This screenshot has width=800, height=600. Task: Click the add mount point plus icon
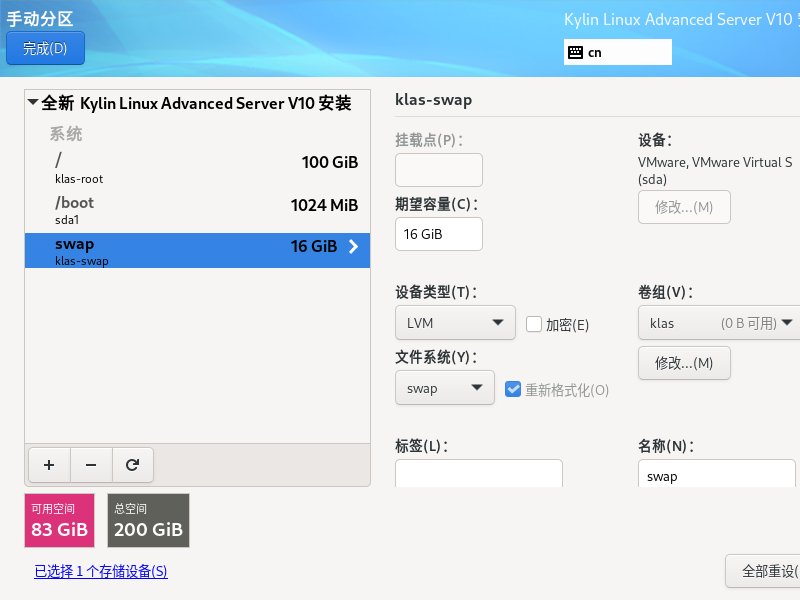49,464
